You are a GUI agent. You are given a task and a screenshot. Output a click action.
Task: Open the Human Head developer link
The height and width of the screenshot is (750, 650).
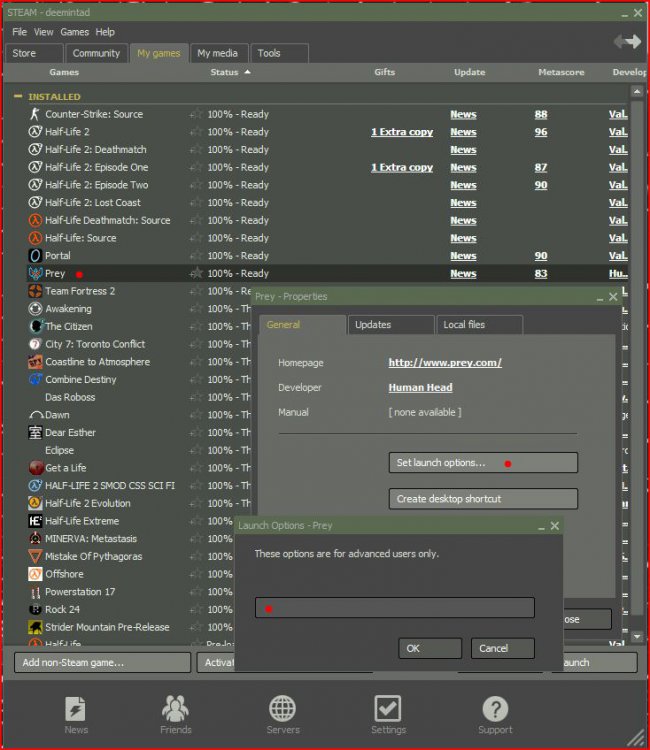pos(420,387)
